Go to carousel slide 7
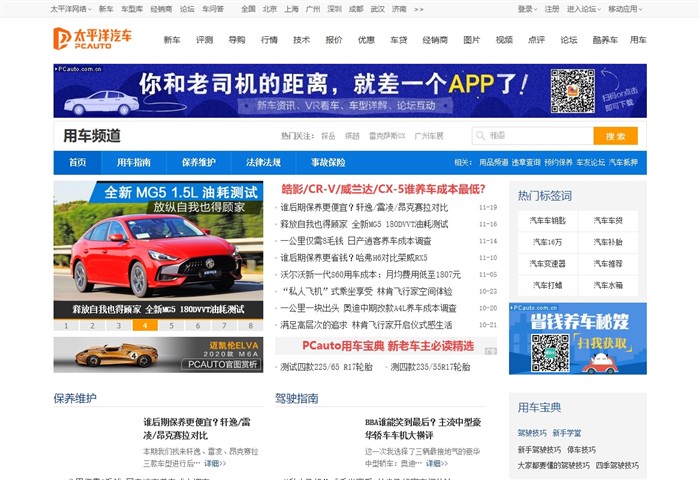 click(224, 326)
